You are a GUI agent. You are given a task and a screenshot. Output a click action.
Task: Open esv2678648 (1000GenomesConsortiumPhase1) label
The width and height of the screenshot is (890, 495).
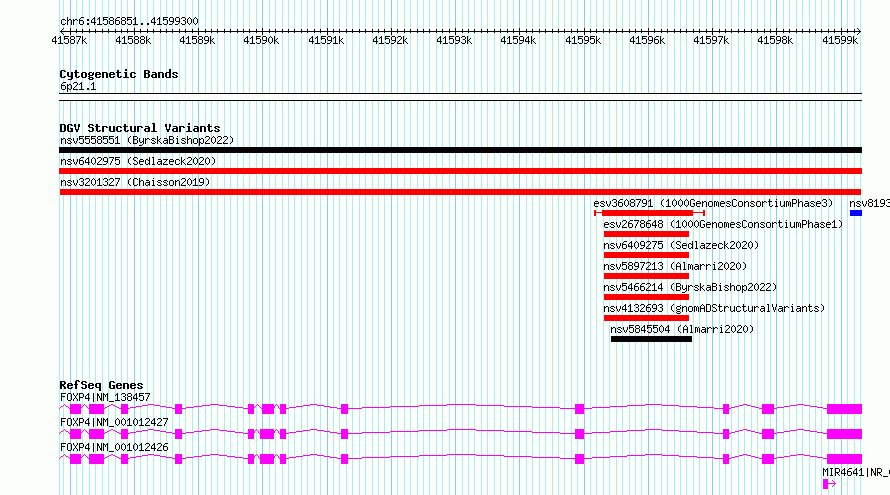click(x=723, y=224)
